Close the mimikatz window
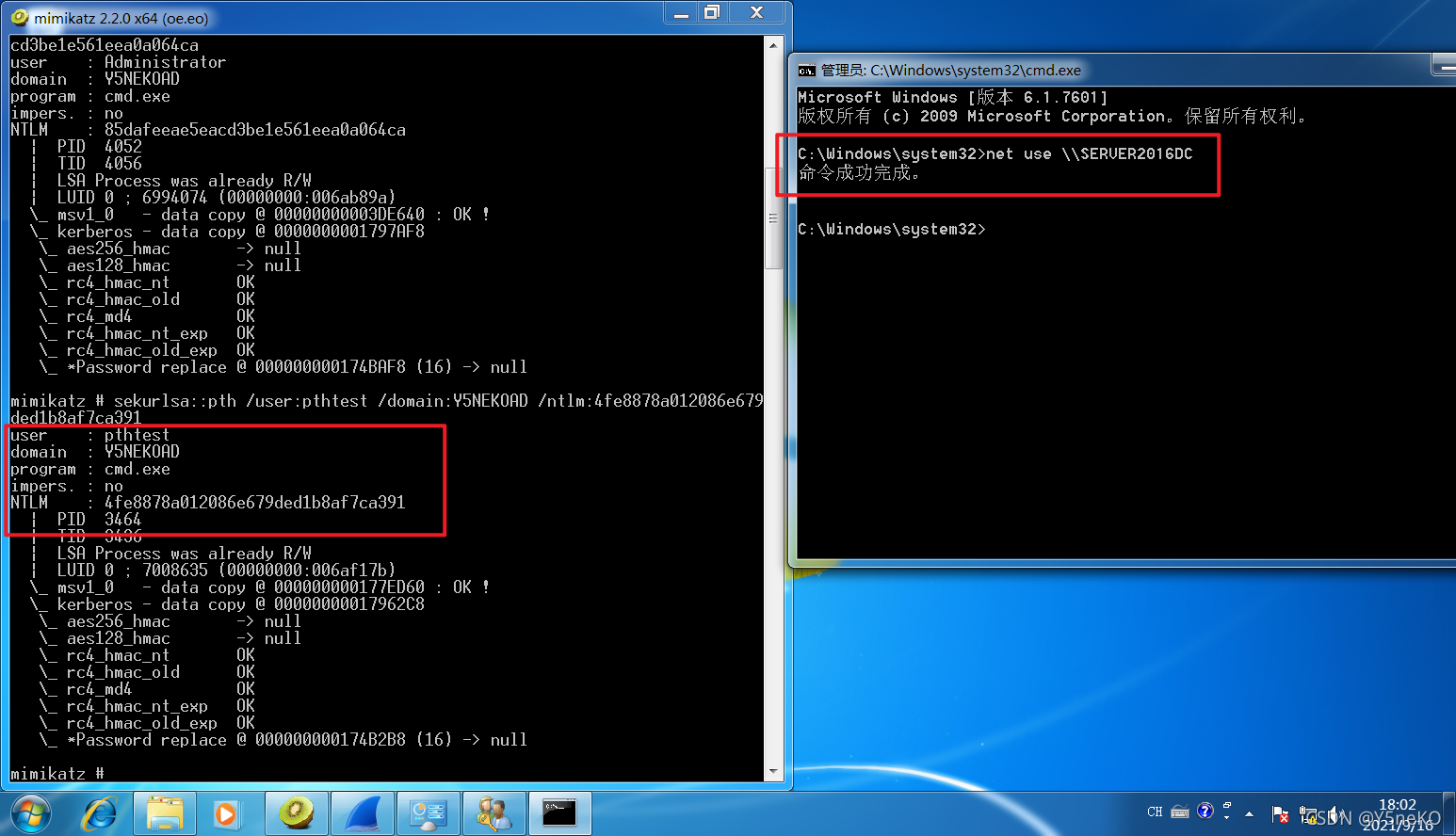 756,12
